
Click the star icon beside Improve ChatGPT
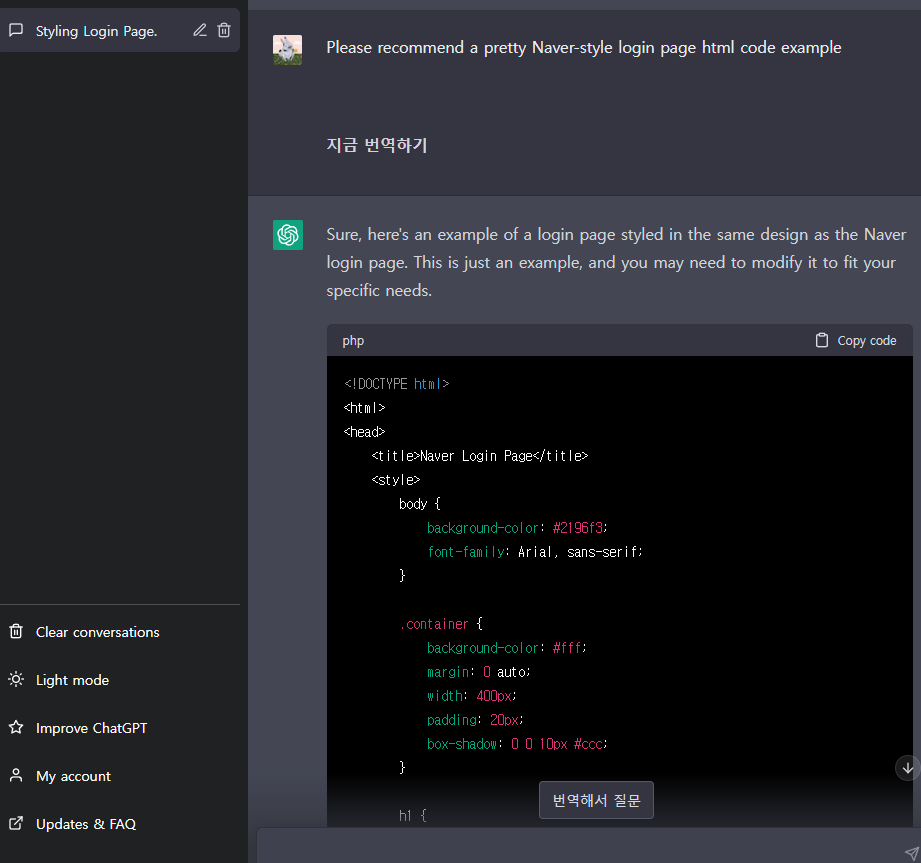coord(16,727)
